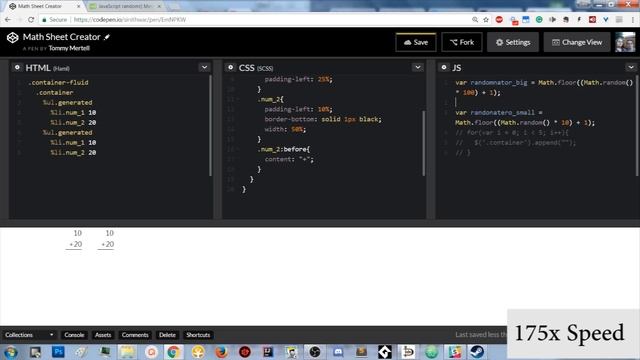Expand the JS panel dropdown arrow
640x360 pixels.
(631, 67)
